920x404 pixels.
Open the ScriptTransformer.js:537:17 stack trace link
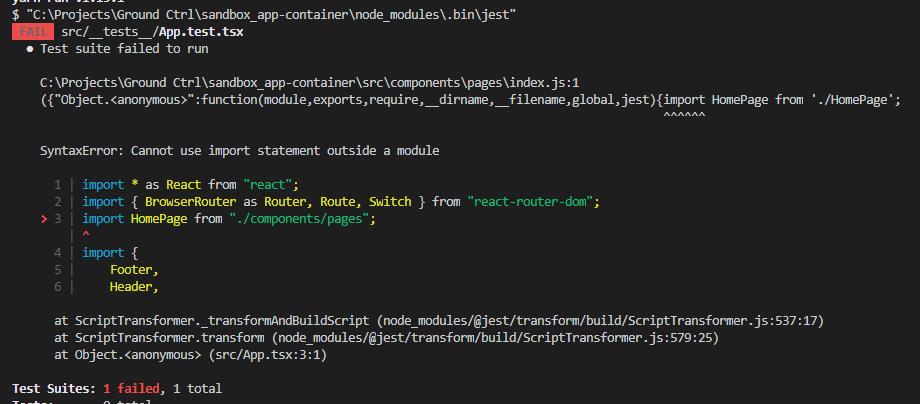coord(601,321)
